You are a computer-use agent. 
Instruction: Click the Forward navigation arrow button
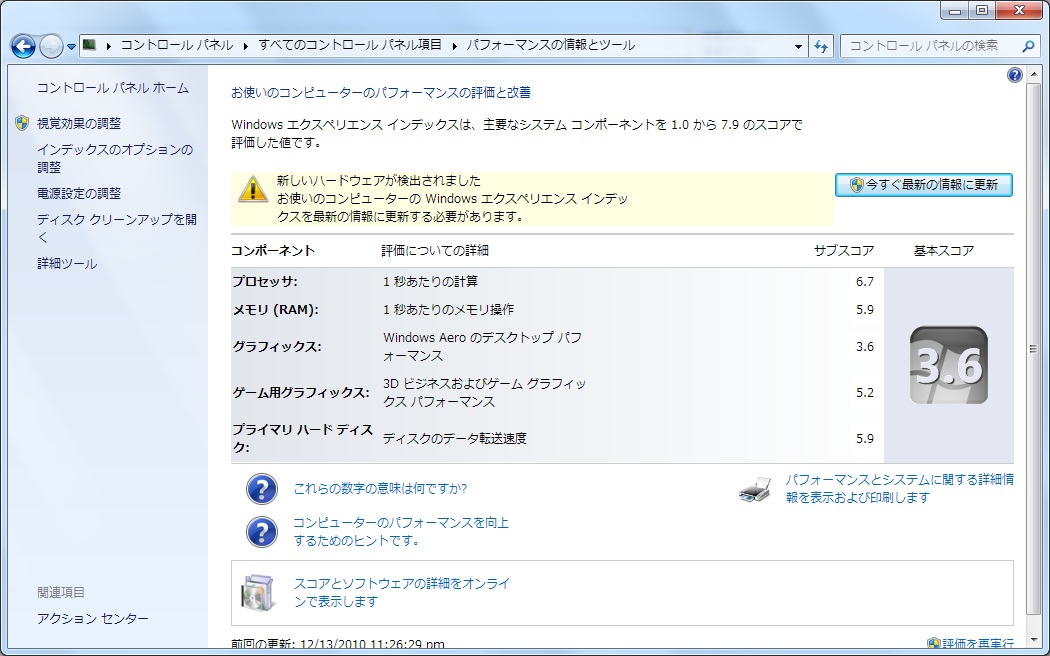pos(52,46)
